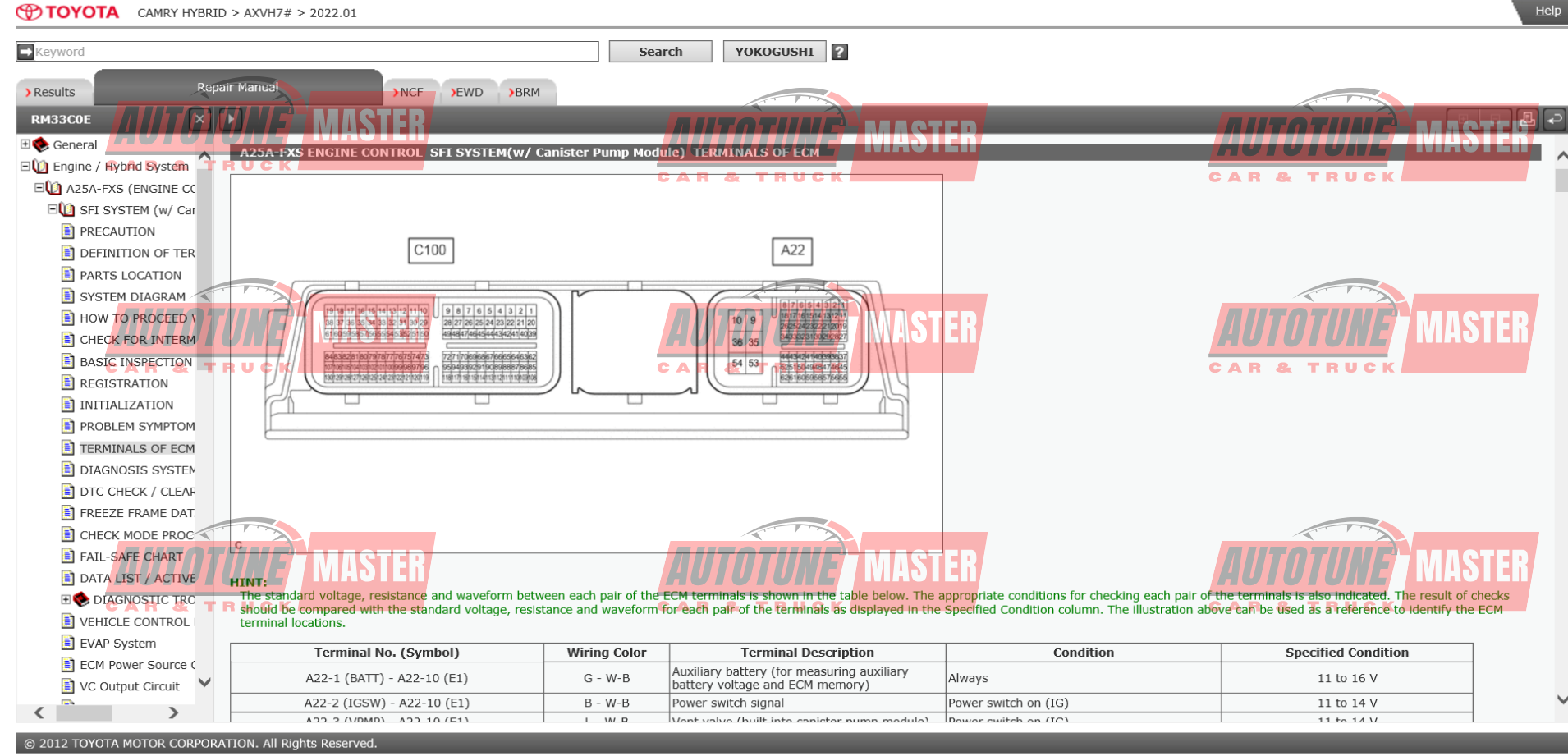Click the zoom in icon in the toolbar
1568x756 pixels.
1462,119
